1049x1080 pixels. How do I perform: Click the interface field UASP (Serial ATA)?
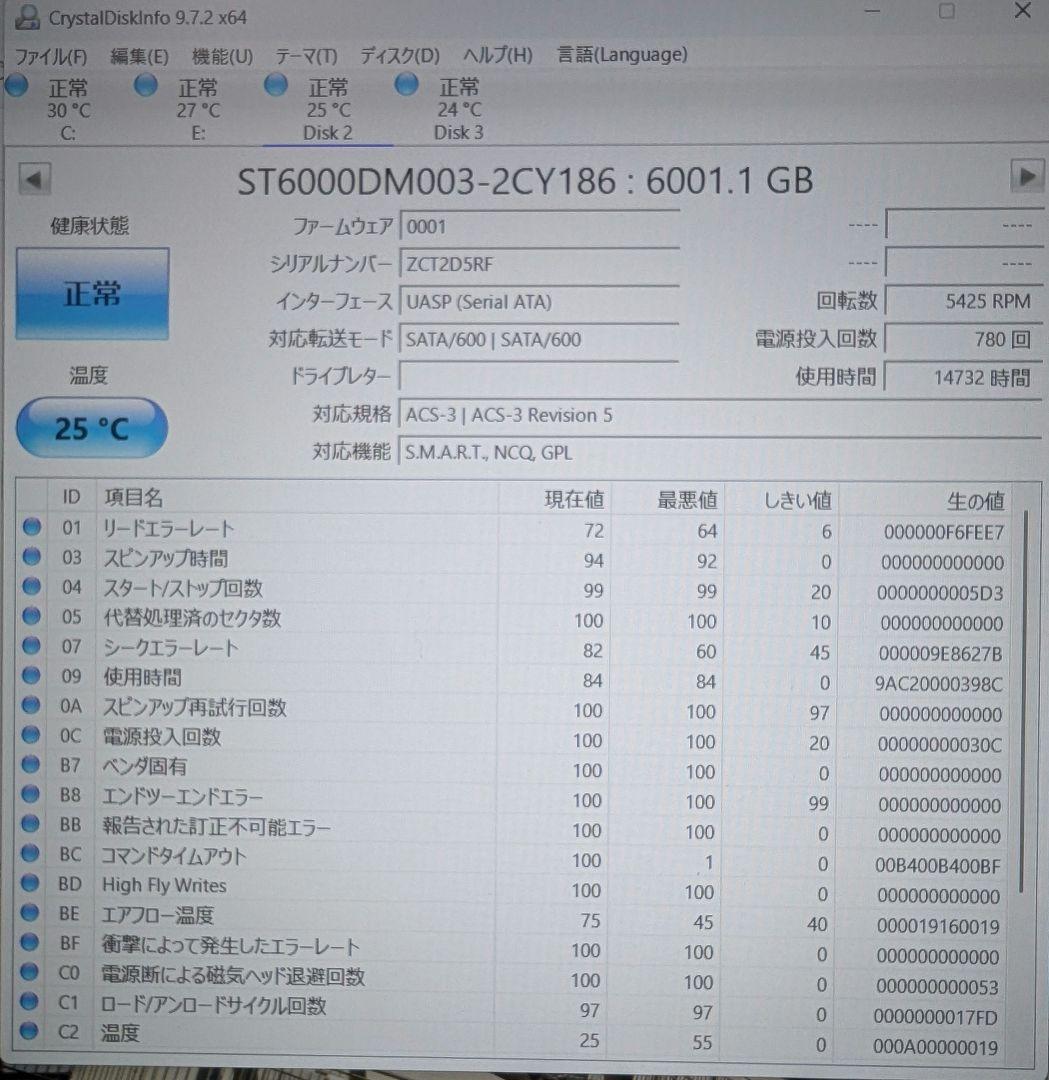click(x=539, y=302)
